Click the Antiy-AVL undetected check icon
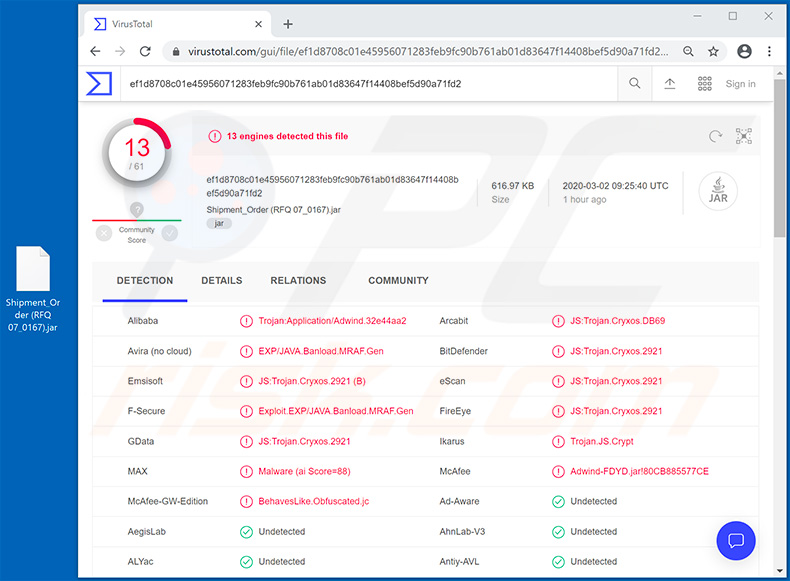Image resolution: width=790 pixels, height=581 pixels. [558, 561]
